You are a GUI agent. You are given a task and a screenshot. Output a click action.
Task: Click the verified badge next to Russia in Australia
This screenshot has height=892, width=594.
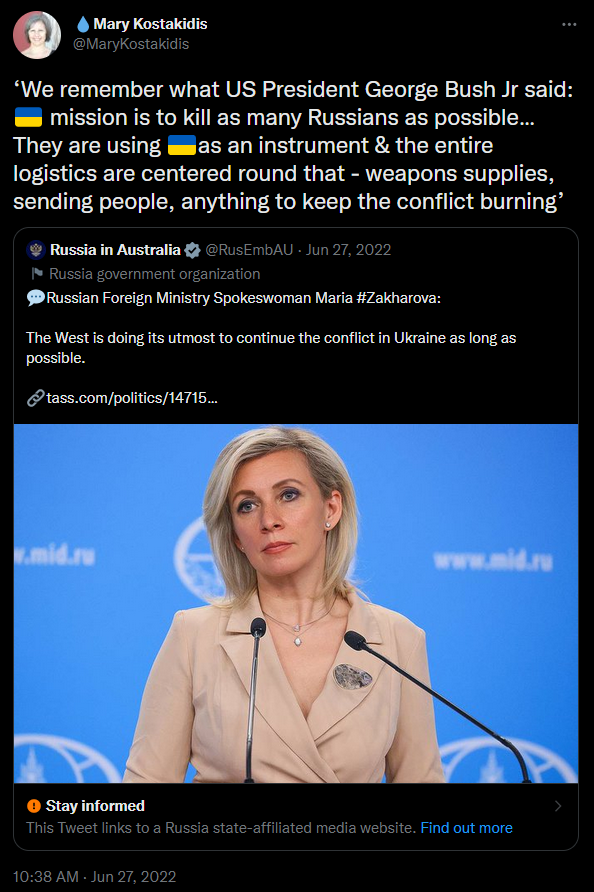(193, 250)
